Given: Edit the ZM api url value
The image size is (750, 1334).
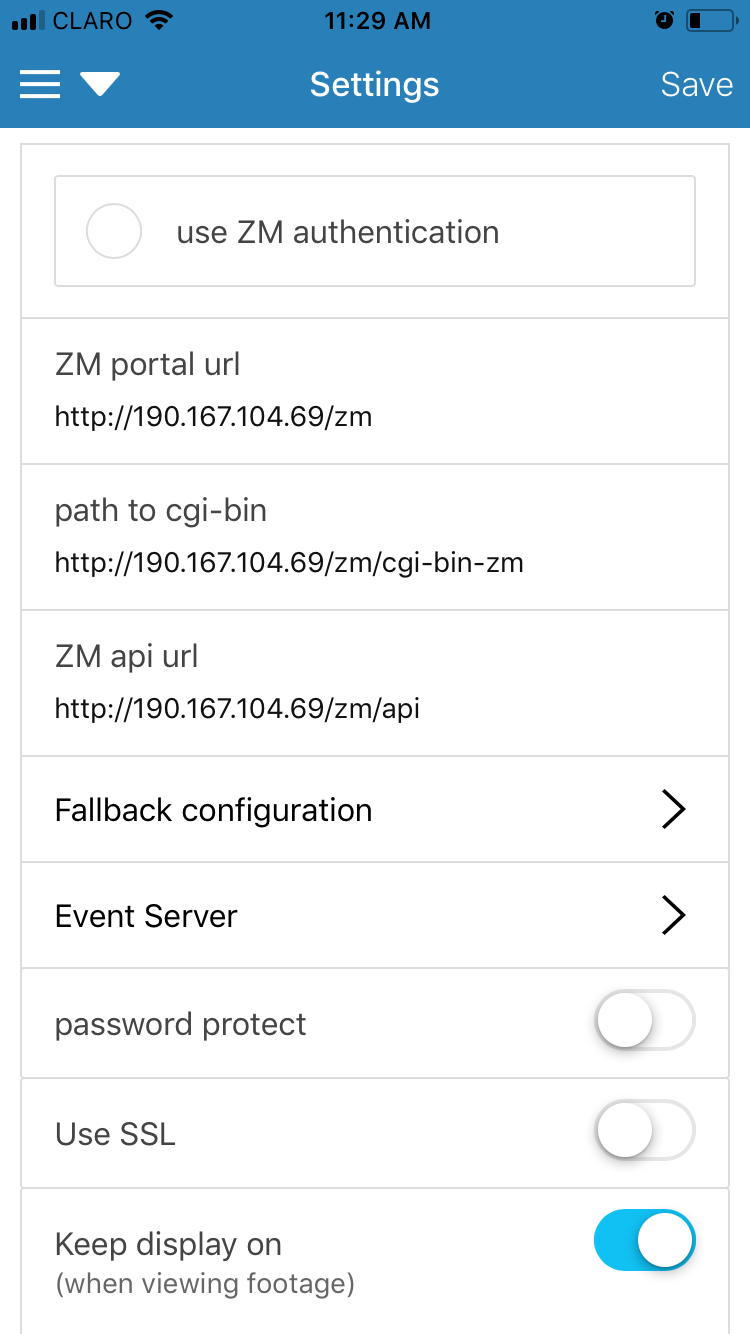Looking at the screenshot, I should click(x=237, y=709).
